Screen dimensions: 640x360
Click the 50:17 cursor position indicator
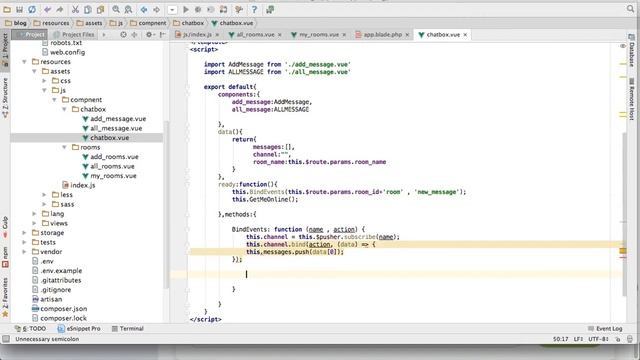tap(560, 339)
